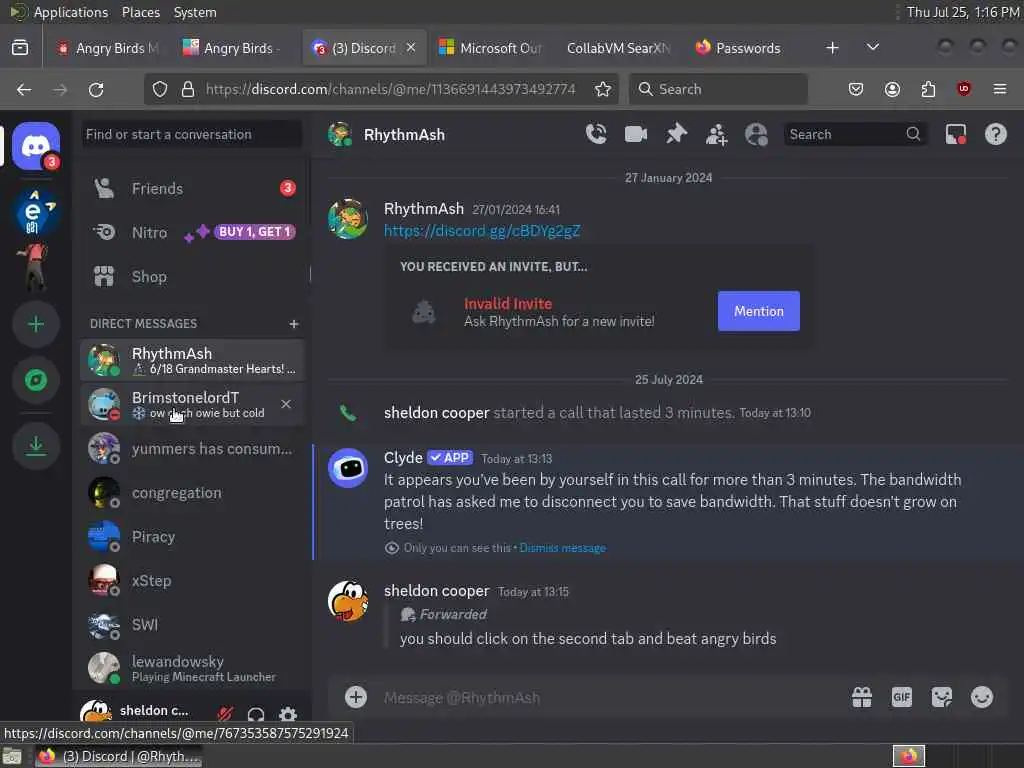Viewport: 1024px width, 768px height.
Task: Open the uBlock Origin extension icon
Action: click(964, 89)
